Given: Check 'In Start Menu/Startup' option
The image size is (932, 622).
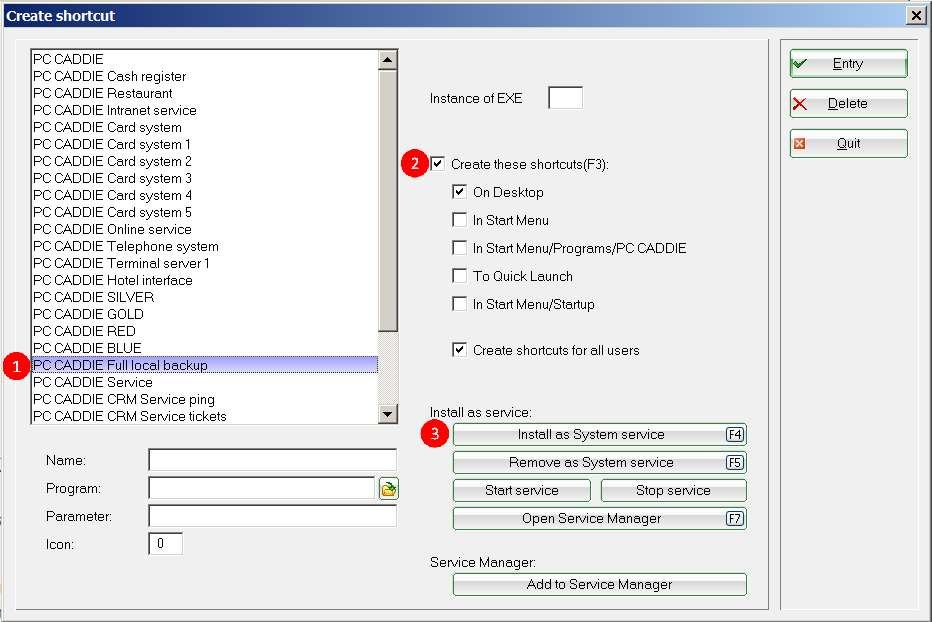Looking at the screenshot, I should (460, 304).
